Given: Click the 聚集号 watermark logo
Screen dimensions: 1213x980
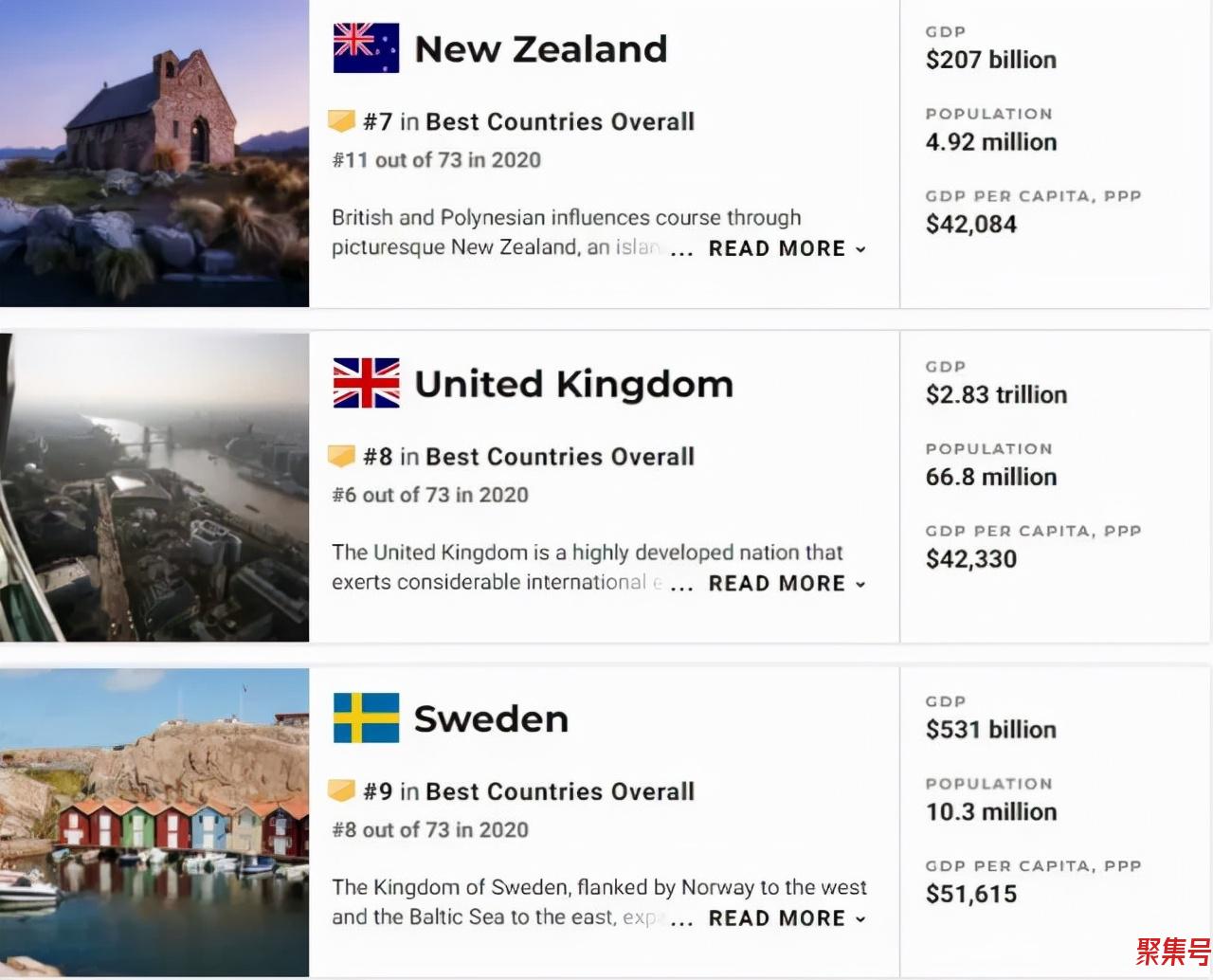Looking at the screenshot, I should 1172,951.
